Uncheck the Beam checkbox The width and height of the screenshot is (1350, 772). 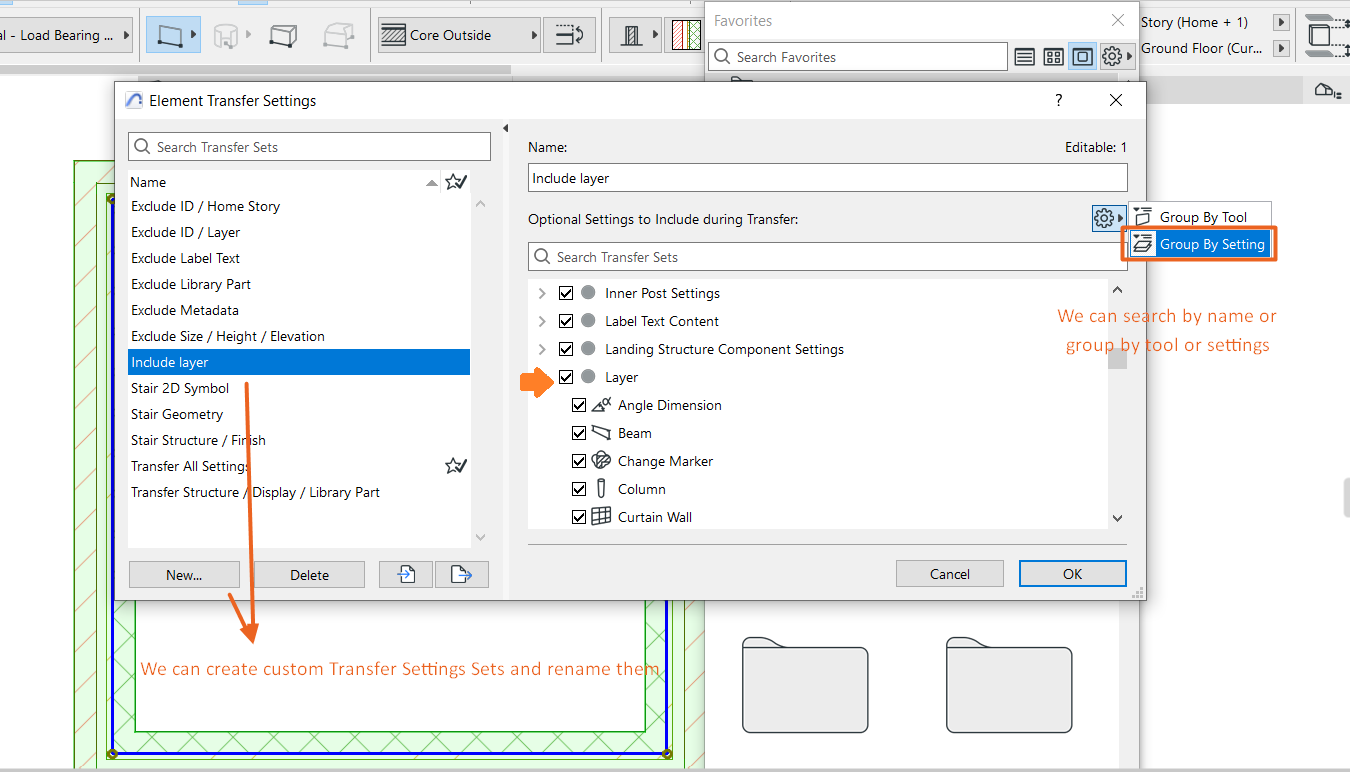[x=579, y=433]
